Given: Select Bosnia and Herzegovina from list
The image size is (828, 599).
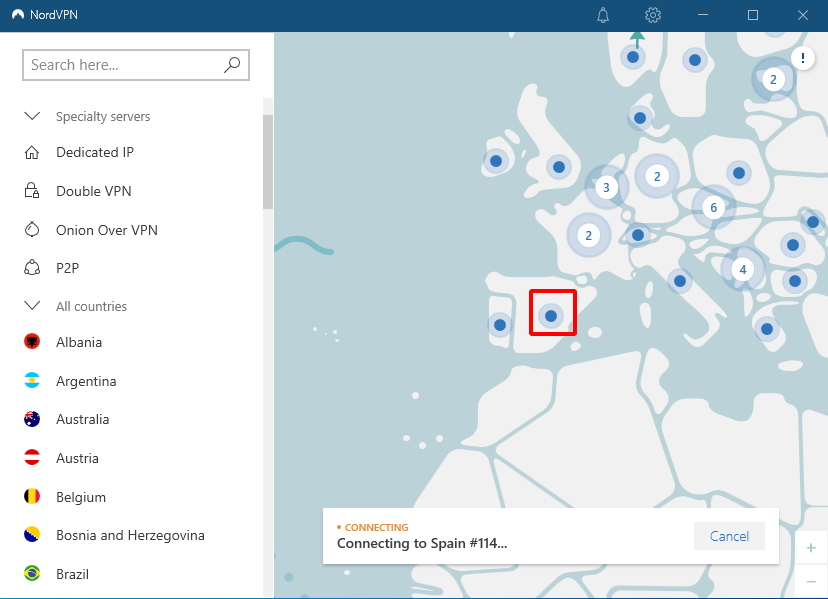Looking at the screenshot, I should pyautogui.click(x=131, y=535).
